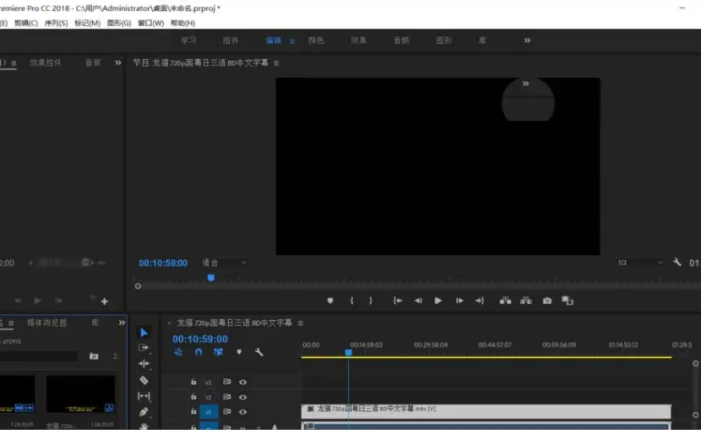Select the Ripple Edit tool
The image size is (701, 434).
pos(144,364)
